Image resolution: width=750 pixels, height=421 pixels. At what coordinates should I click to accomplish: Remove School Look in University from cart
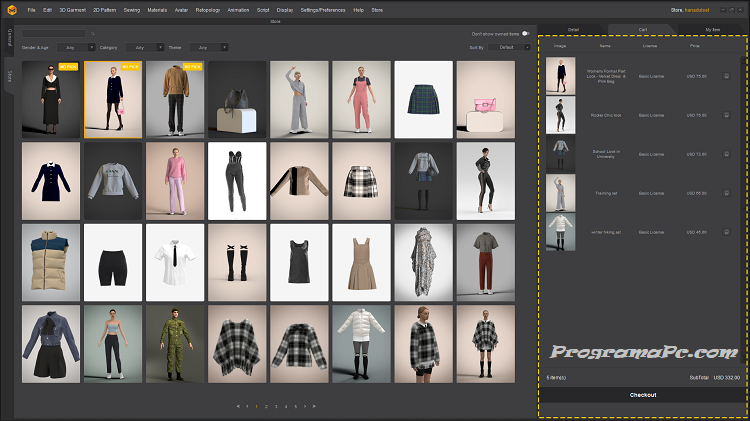coord(726,154)
